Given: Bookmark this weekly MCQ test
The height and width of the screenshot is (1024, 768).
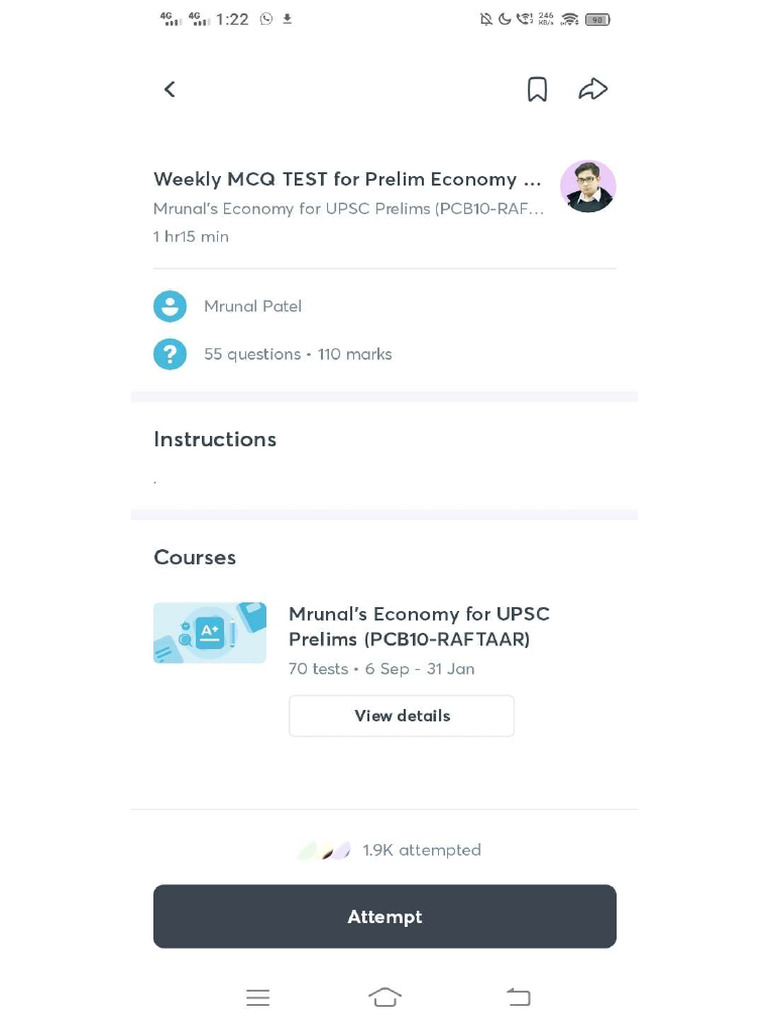Looking at the screenshot, I should coord(537,90).
